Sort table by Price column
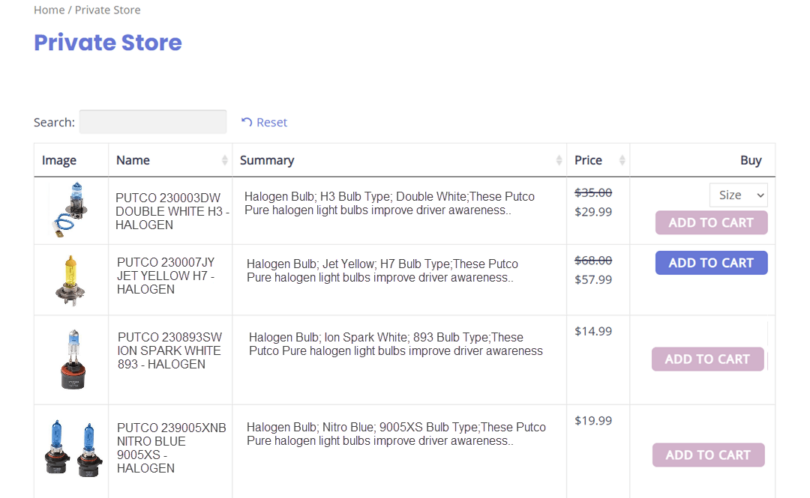Image resolution: width=810 pixels, height=498 pixels. pos(598,160)
